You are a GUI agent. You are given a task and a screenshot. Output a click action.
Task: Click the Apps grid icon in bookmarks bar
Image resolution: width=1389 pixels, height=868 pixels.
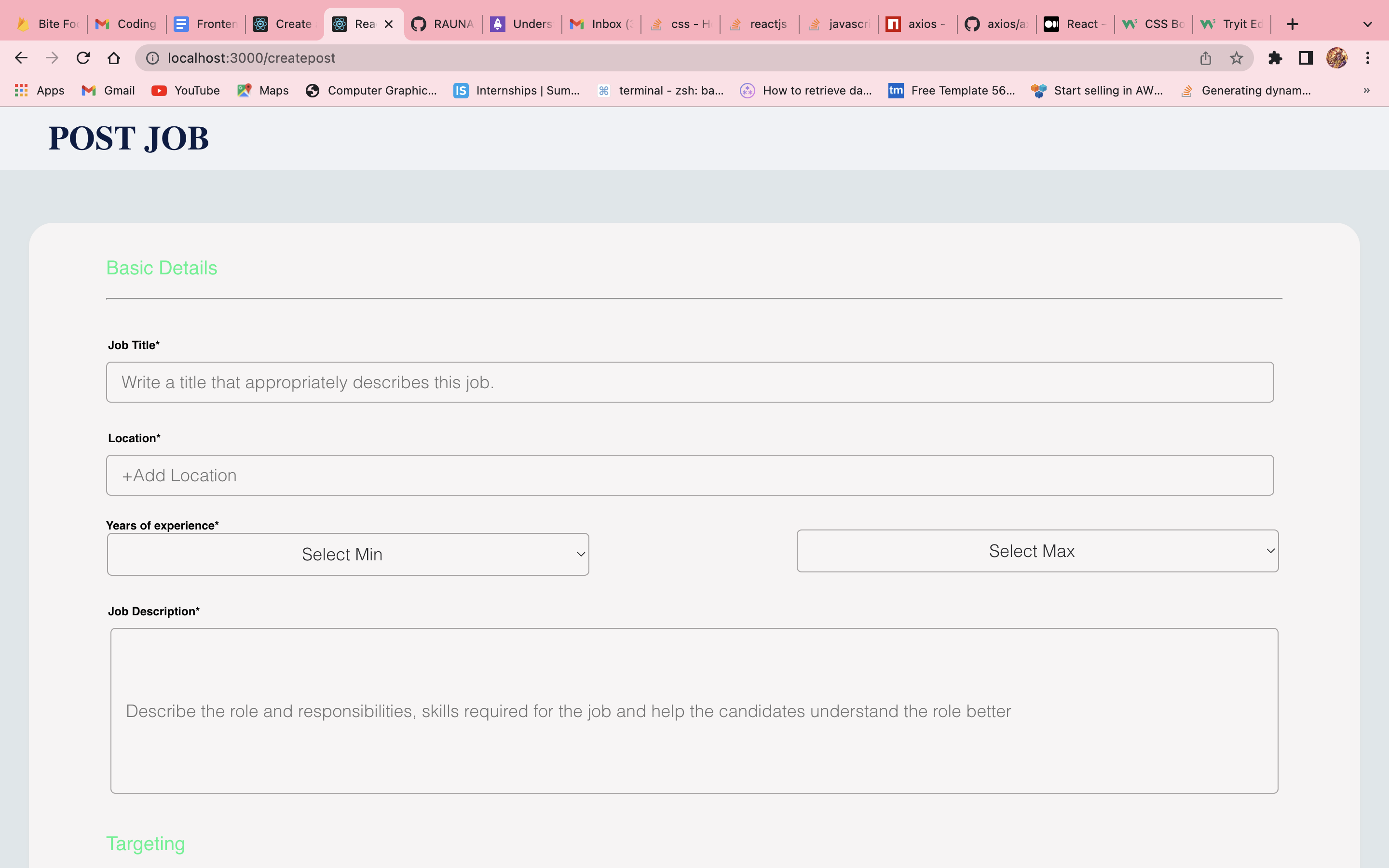click(x=39, y=90)
